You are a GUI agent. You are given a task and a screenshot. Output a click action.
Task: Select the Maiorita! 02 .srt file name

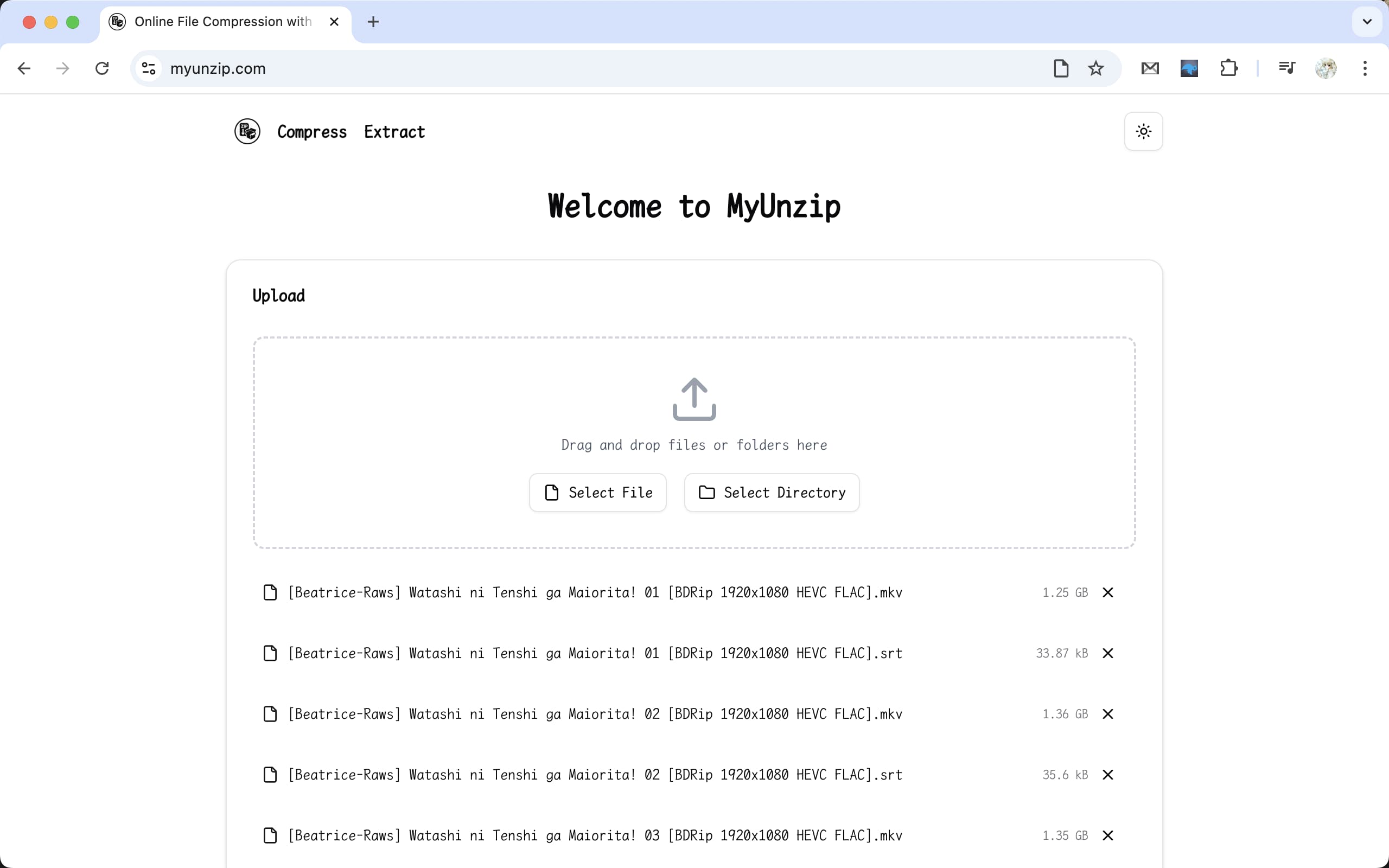tap(595, 775)
